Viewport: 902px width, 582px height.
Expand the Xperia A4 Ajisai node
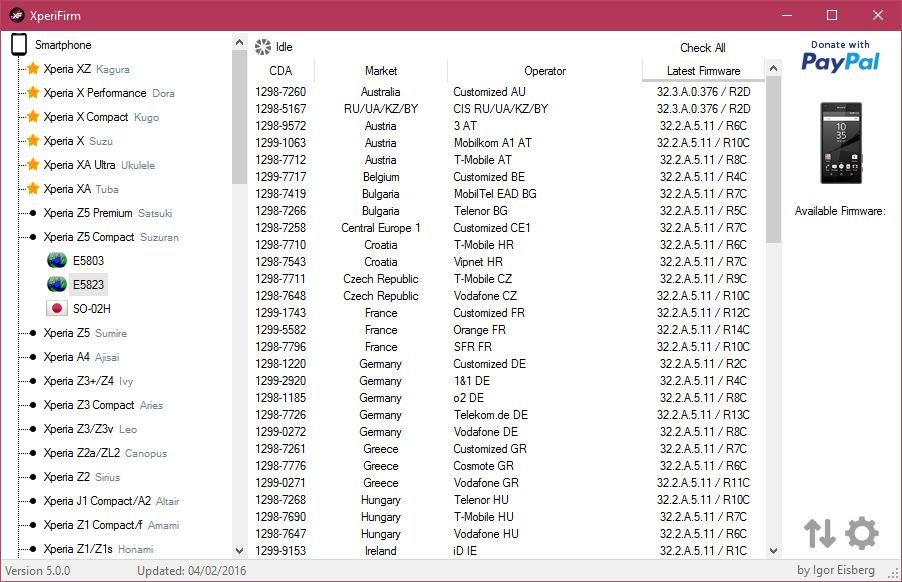[x=33, y=357]
